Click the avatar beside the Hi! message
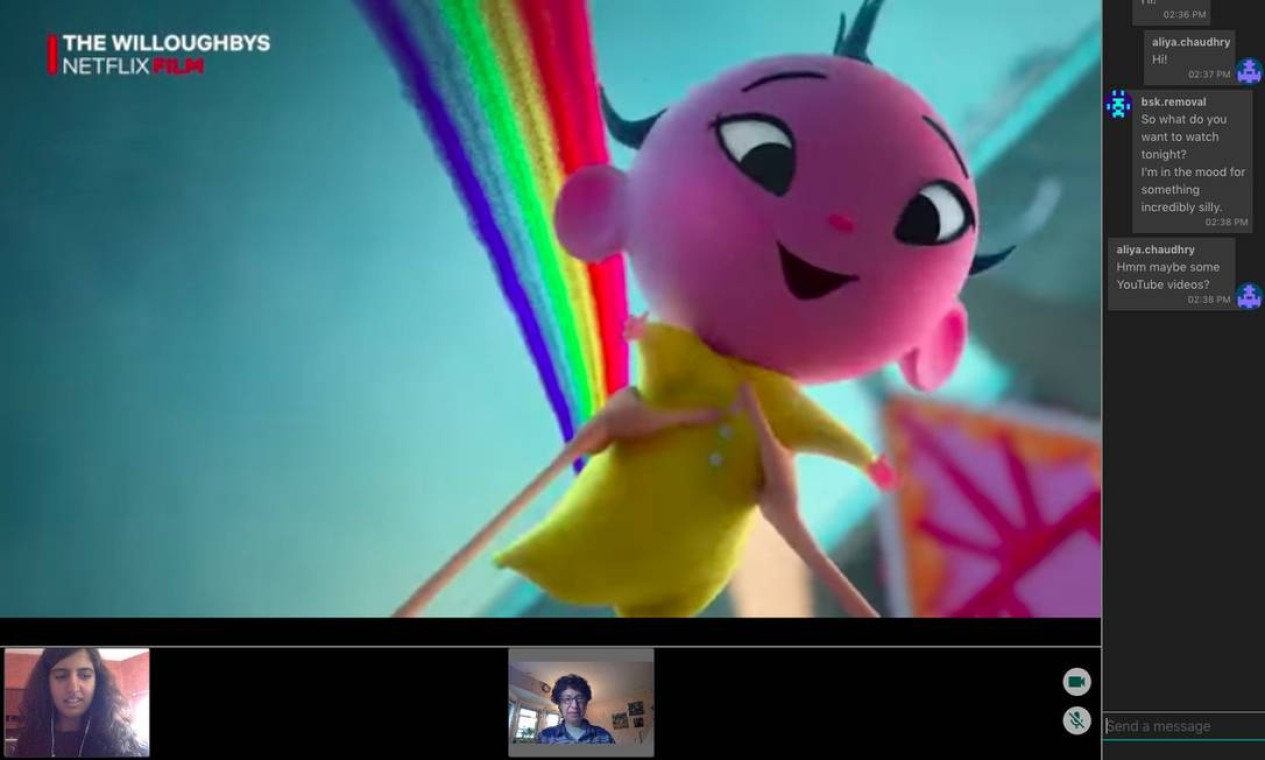The image size is (1265, 760). click(x=1248, y=71)
